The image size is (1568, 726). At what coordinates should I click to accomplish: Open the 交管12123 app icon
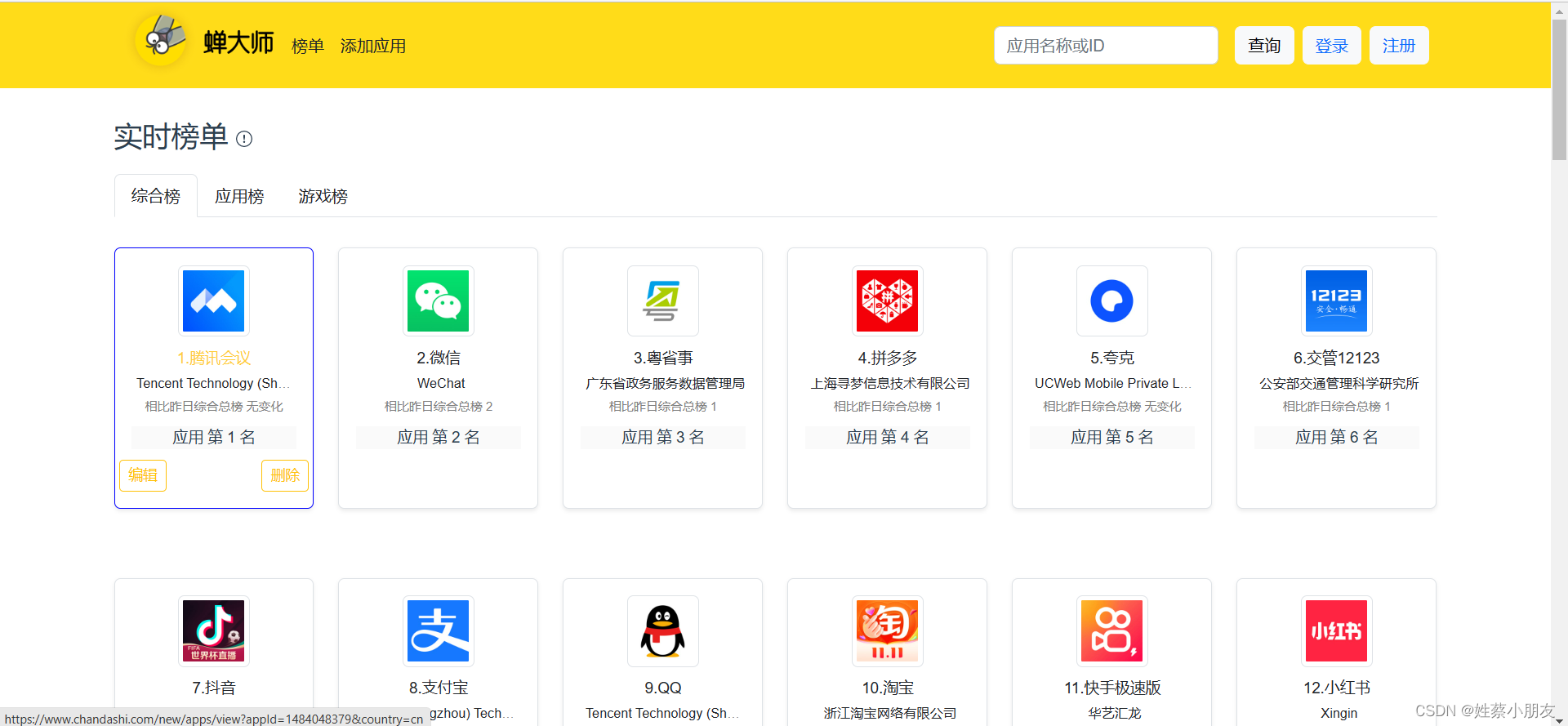1337,301
